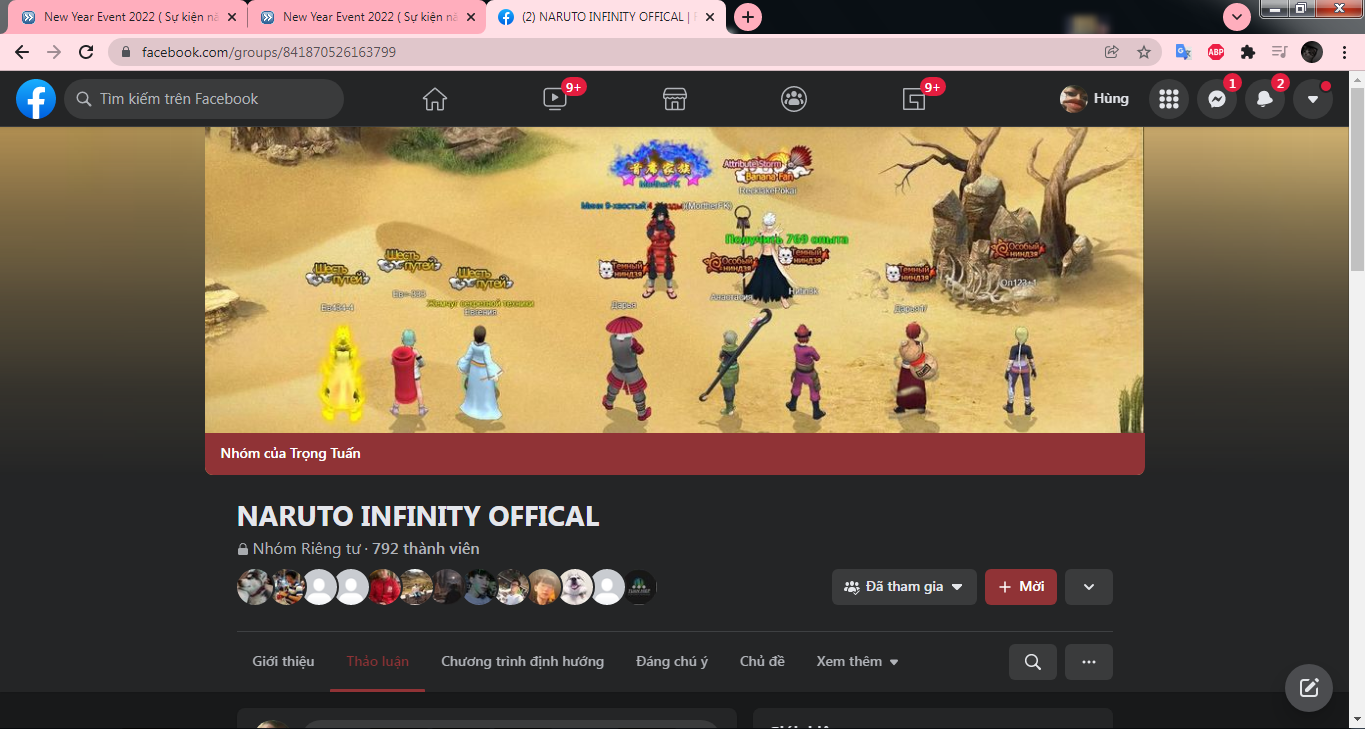1365x729 pixels.
Task: Open the 'Chương trình định hướng' tab
Action: pyautogui.click(x=523, y=661)
